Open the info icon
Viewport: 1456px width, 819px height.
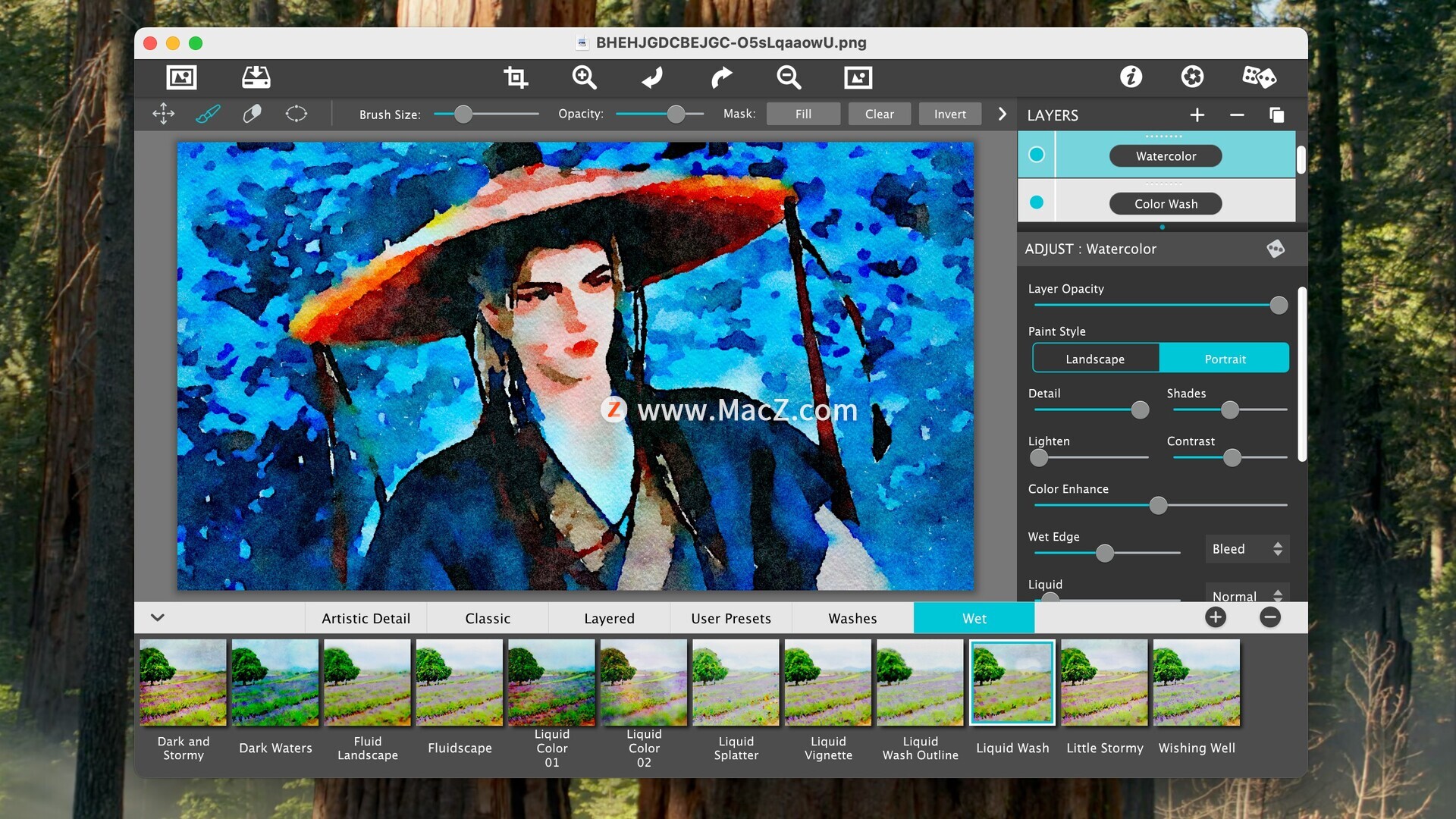pyautogui.click(x=1131, y=77)
